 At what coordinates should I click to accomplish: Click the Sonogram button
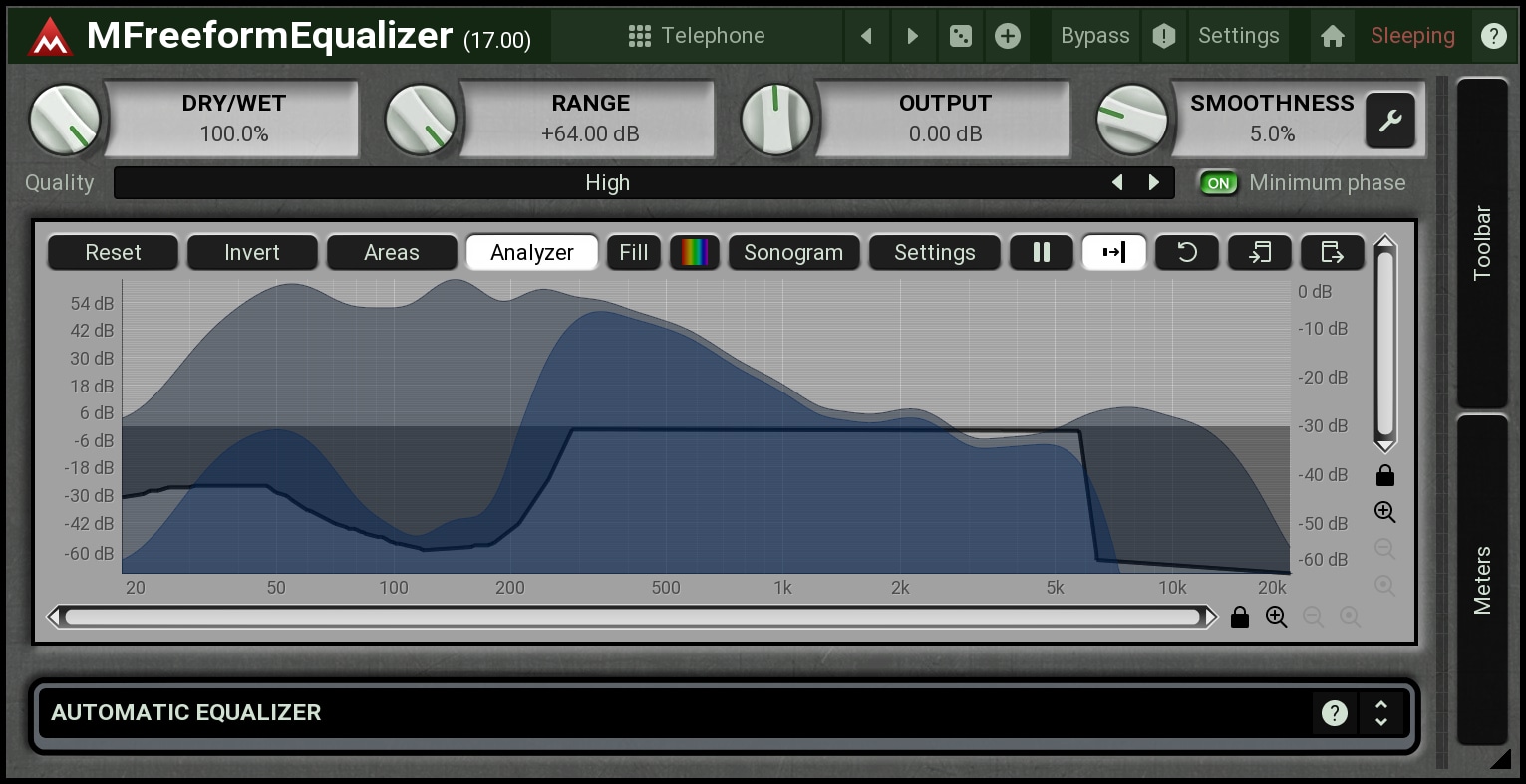pos(792,253)
